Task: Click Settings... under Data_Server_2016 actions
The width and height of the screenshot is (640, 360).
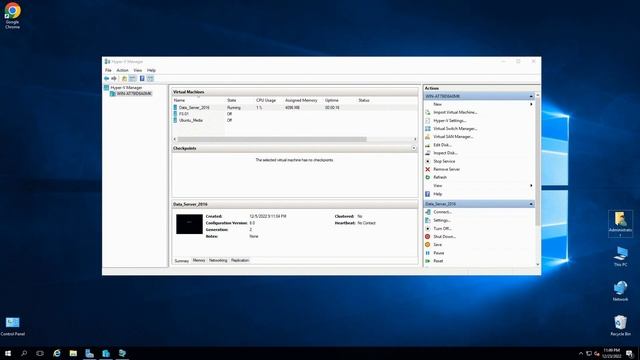Action: [442, 220]
